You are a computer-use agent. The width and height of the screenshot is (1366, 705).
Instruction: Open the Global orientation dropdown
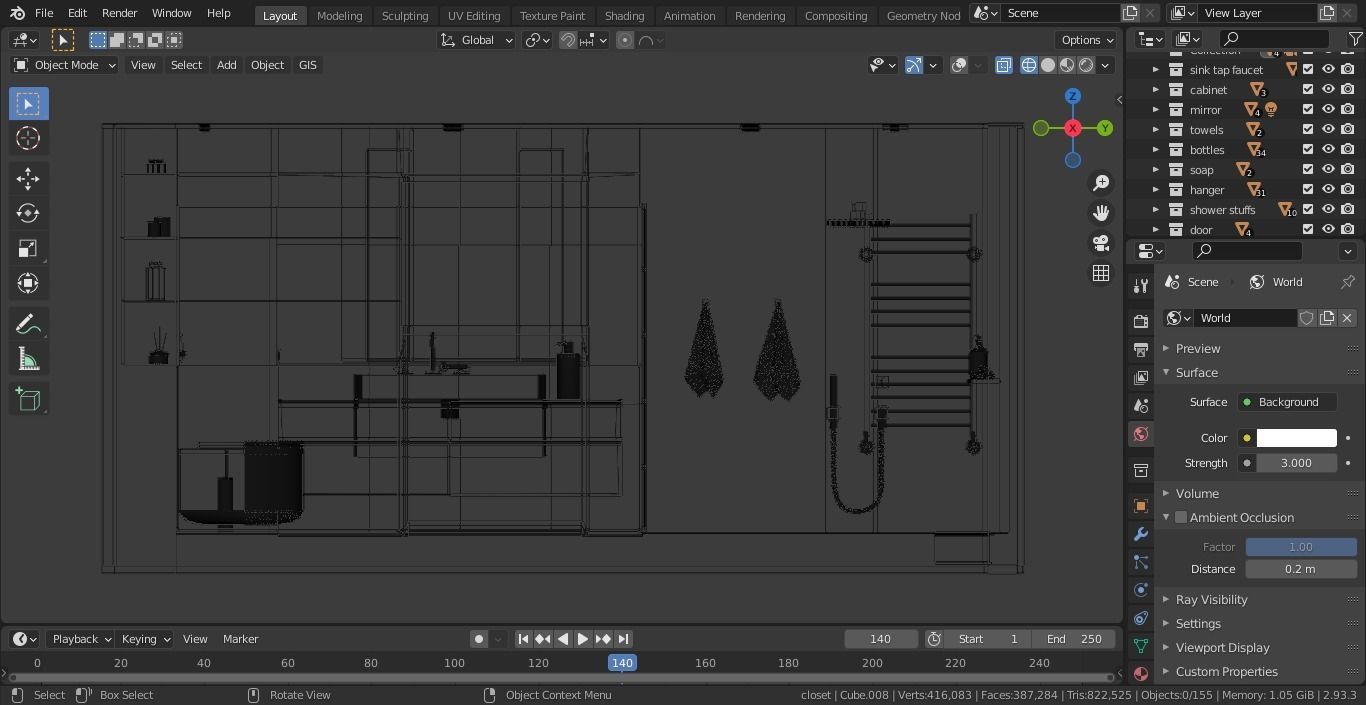pyautogui.click(x=477, y=40)
